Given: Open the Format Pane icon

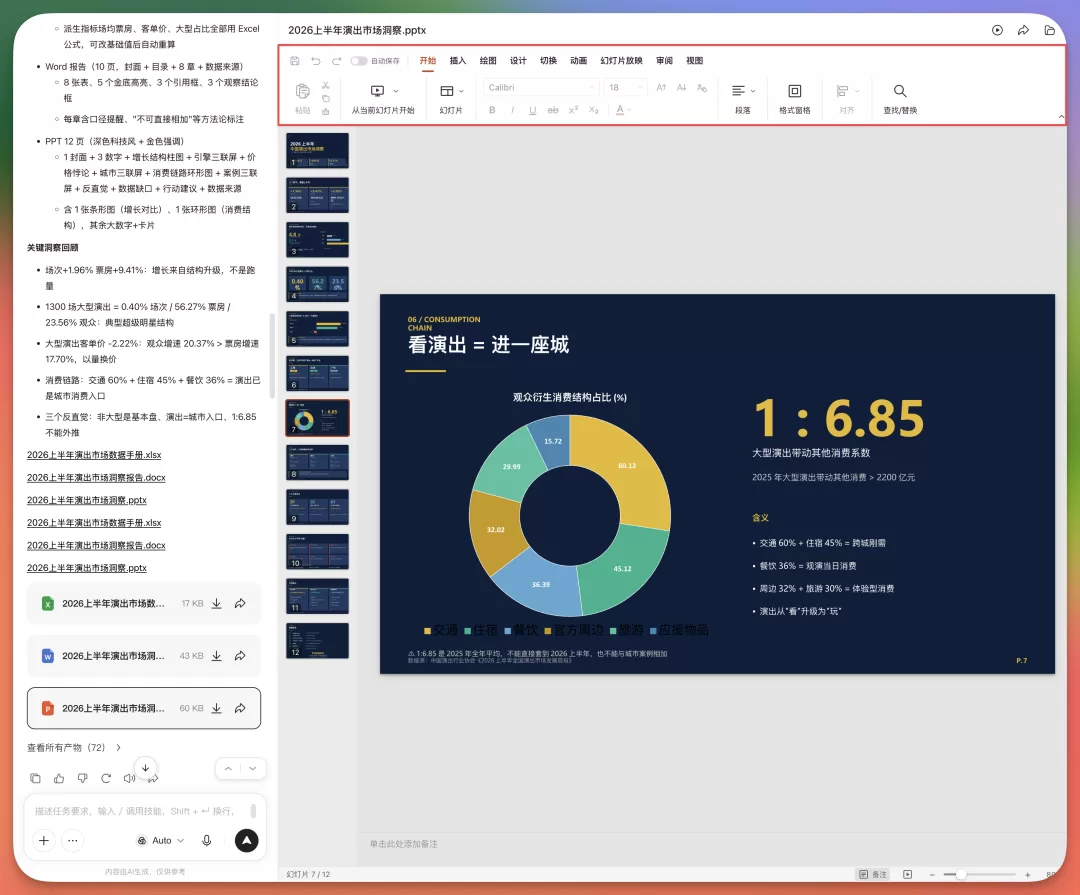Looking at the screenshot, I should (x=794, y=91).
